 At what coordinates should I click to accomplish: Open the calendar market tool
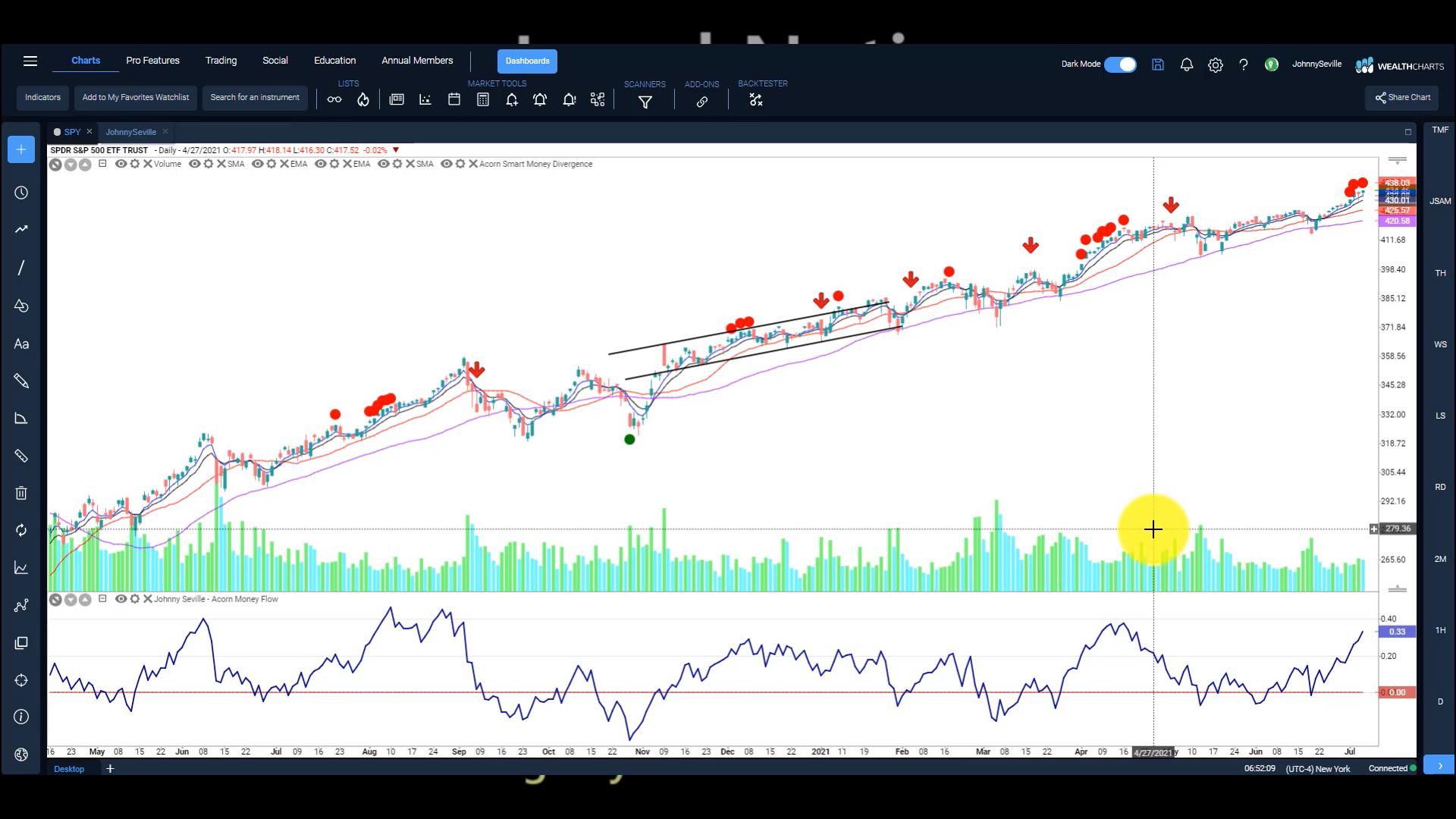click(x=454, y=99)
